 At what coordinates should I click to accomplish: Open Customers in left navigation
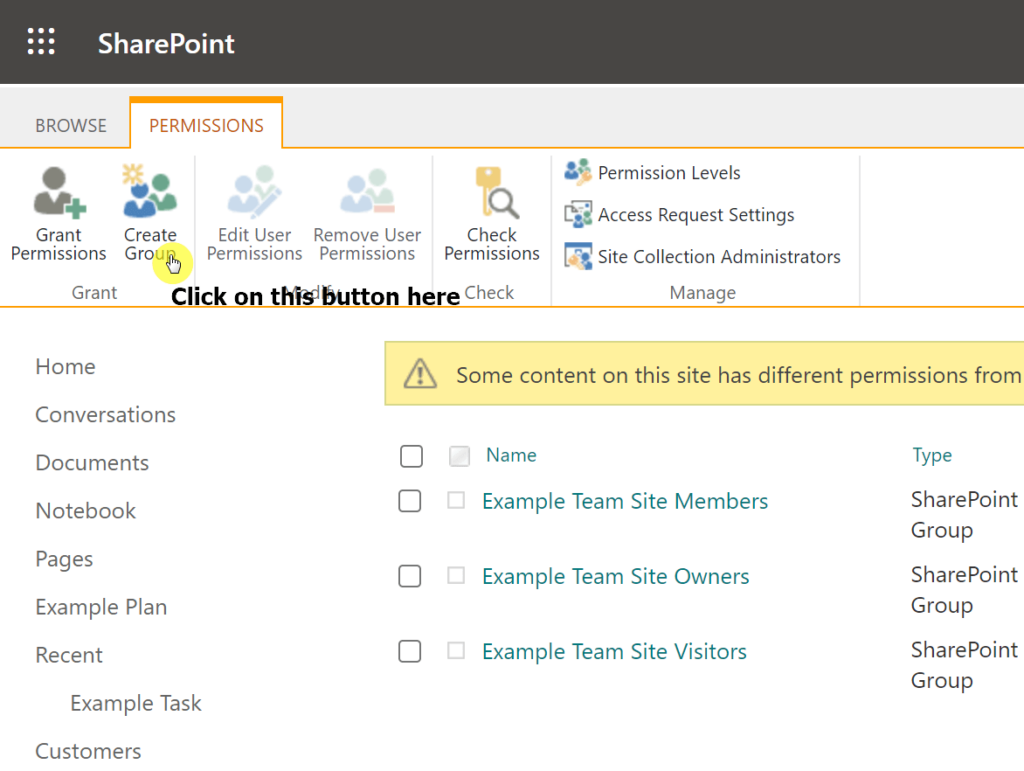click(x=88, y=751)
